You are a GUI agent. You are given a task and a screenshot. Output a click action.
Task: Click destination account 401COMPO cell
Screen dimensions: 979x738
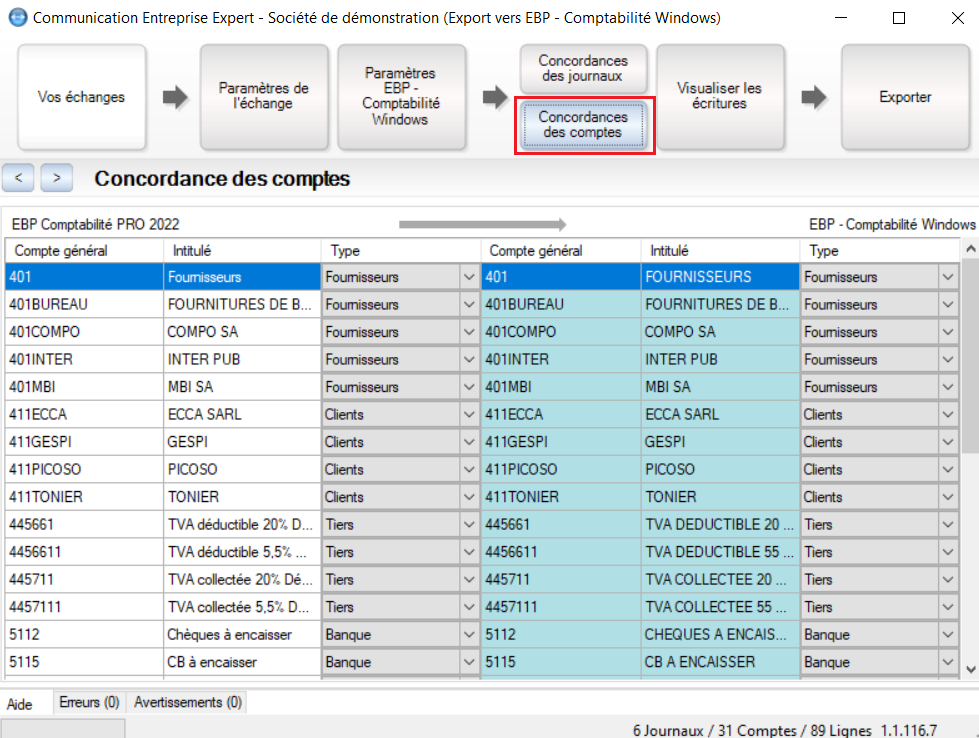(561, 332)
